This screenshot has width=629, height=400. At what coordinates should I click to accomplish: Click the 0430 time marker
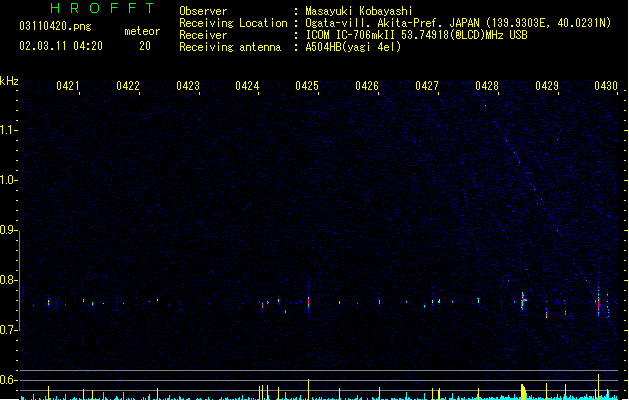pyautogui.click(x=606, y=86)
